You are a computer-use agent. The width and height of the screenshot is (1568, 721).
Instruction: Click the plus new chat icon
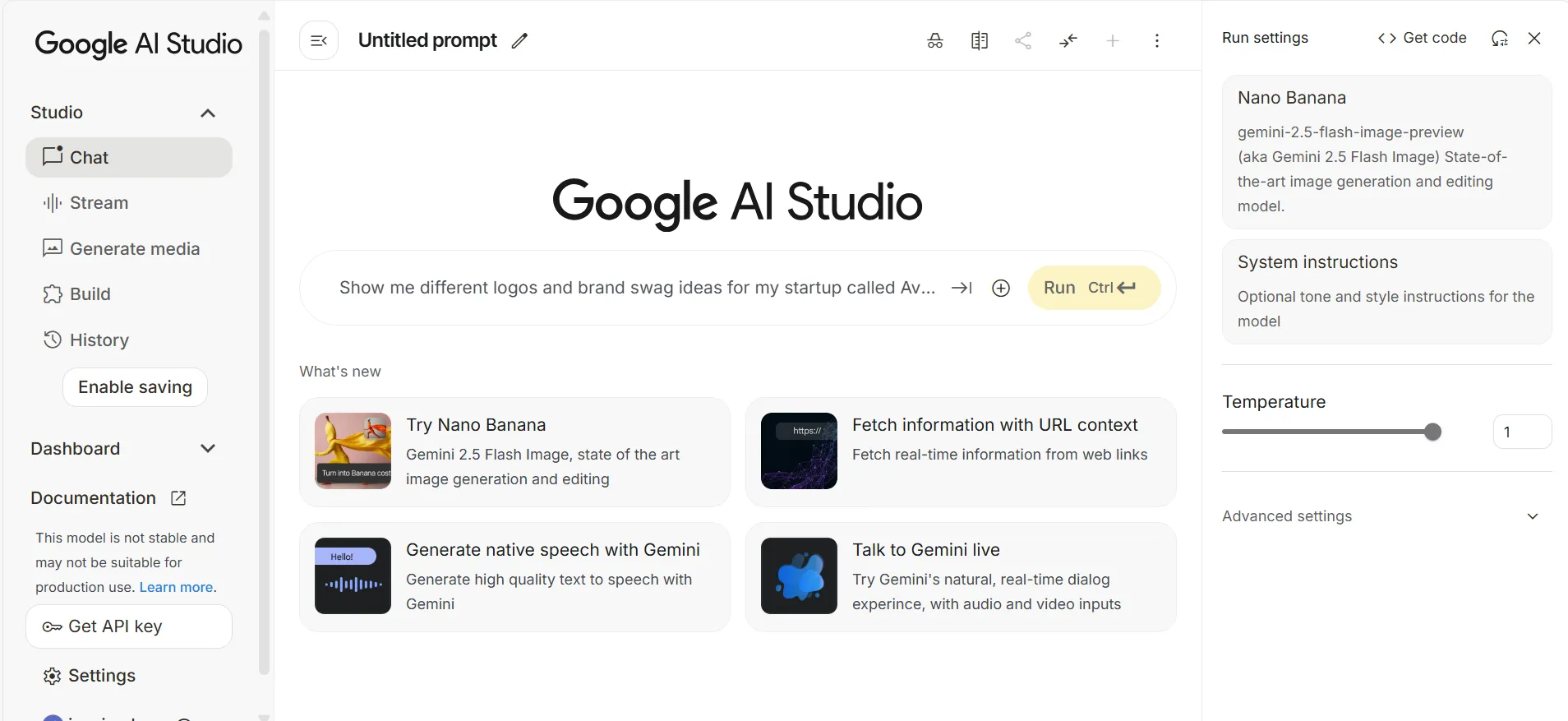pos(1113,40)
